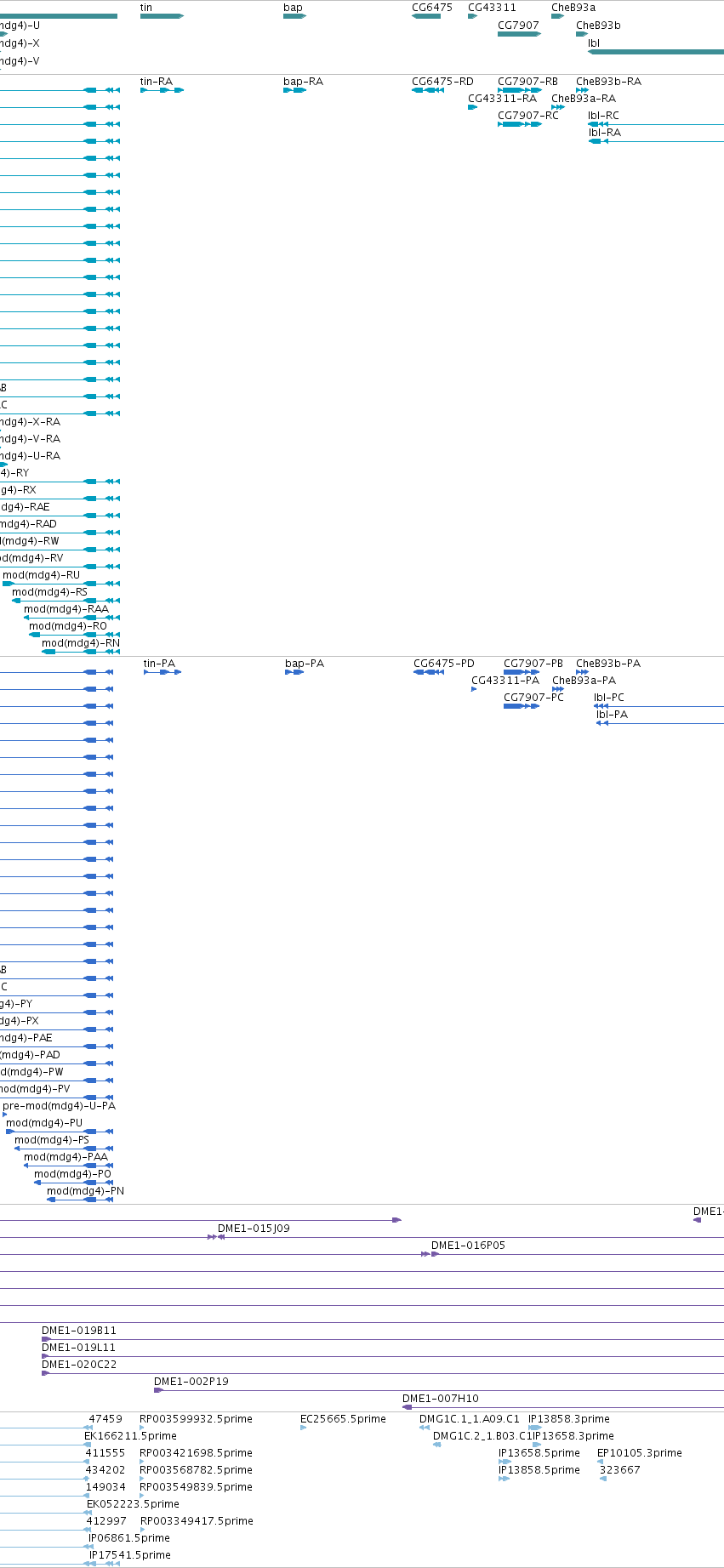Image resolution: width=724 pixels, height=1568 pixels.
Task: Click the CG7907 gene label
Action: click(518, 26)
